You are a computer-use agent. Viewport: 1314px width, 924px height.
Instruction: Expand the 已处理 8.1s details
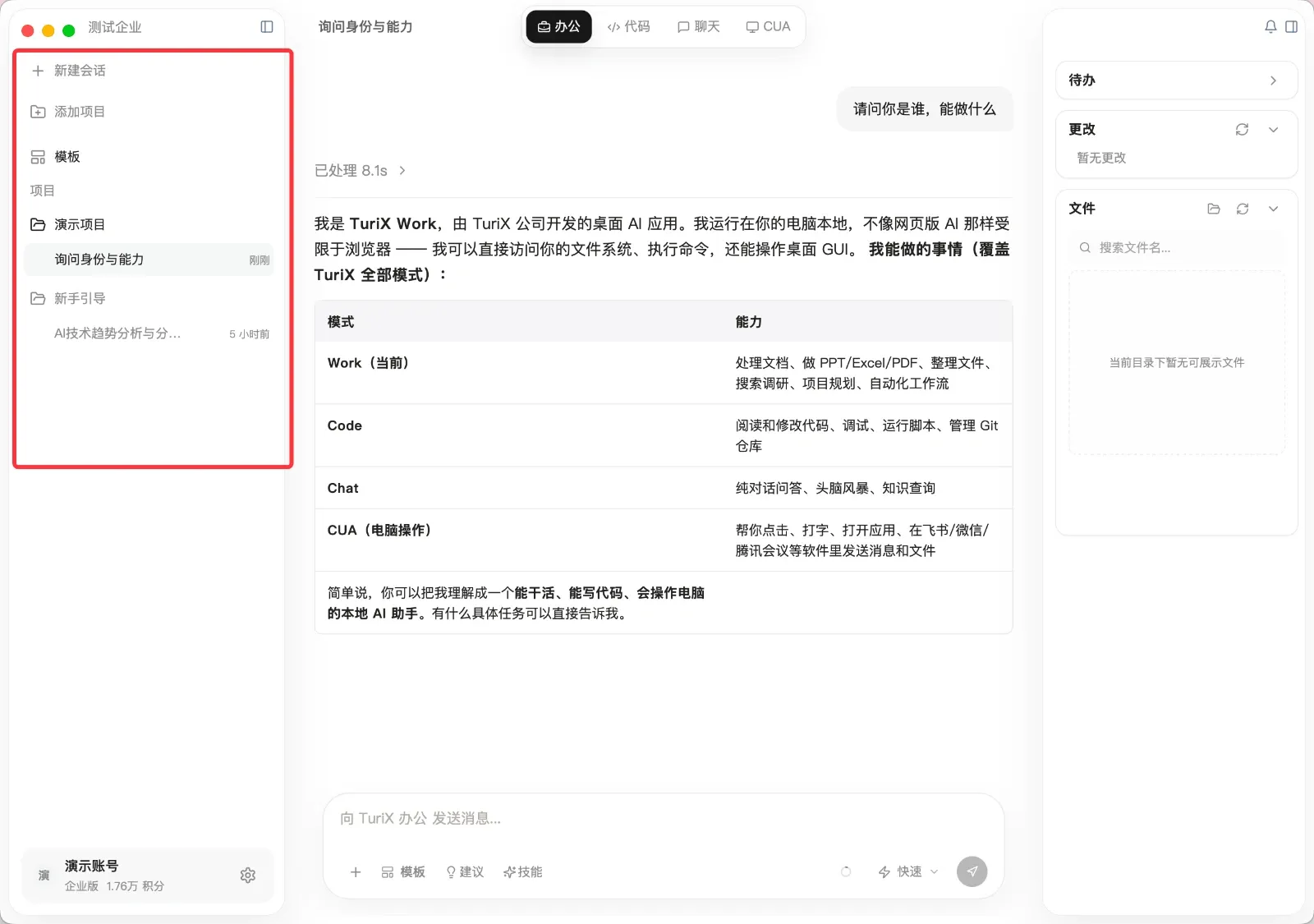pyautogui.click(x=361, y=171)
